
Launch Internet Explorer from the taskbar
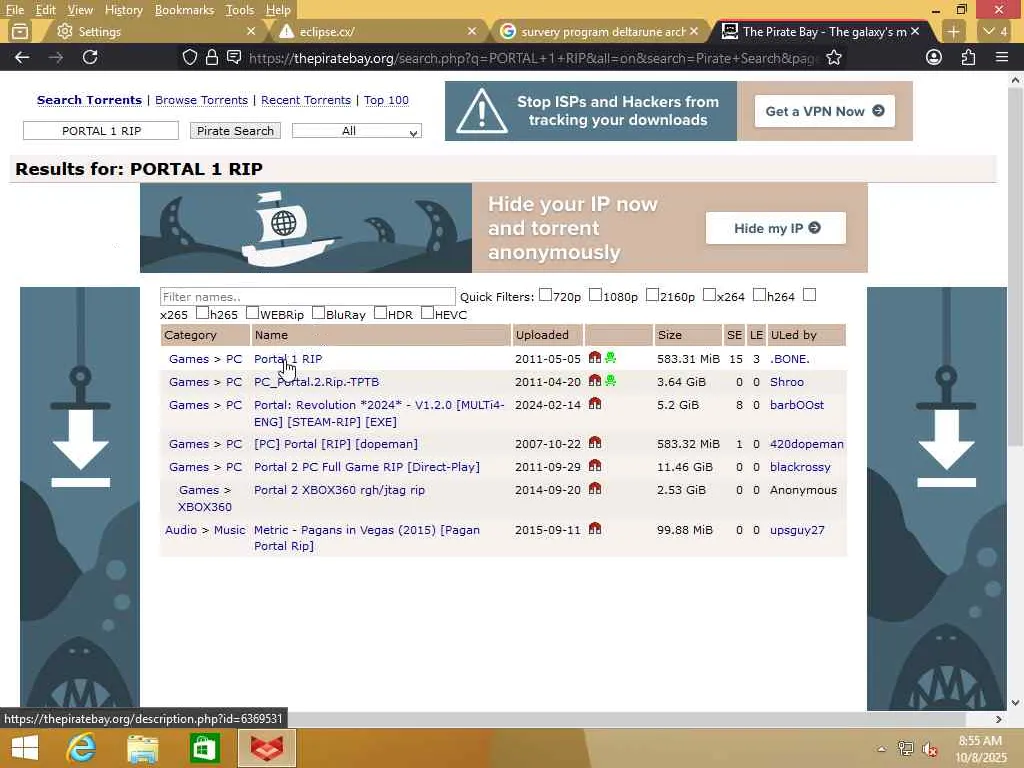click(x=81, y=748)
